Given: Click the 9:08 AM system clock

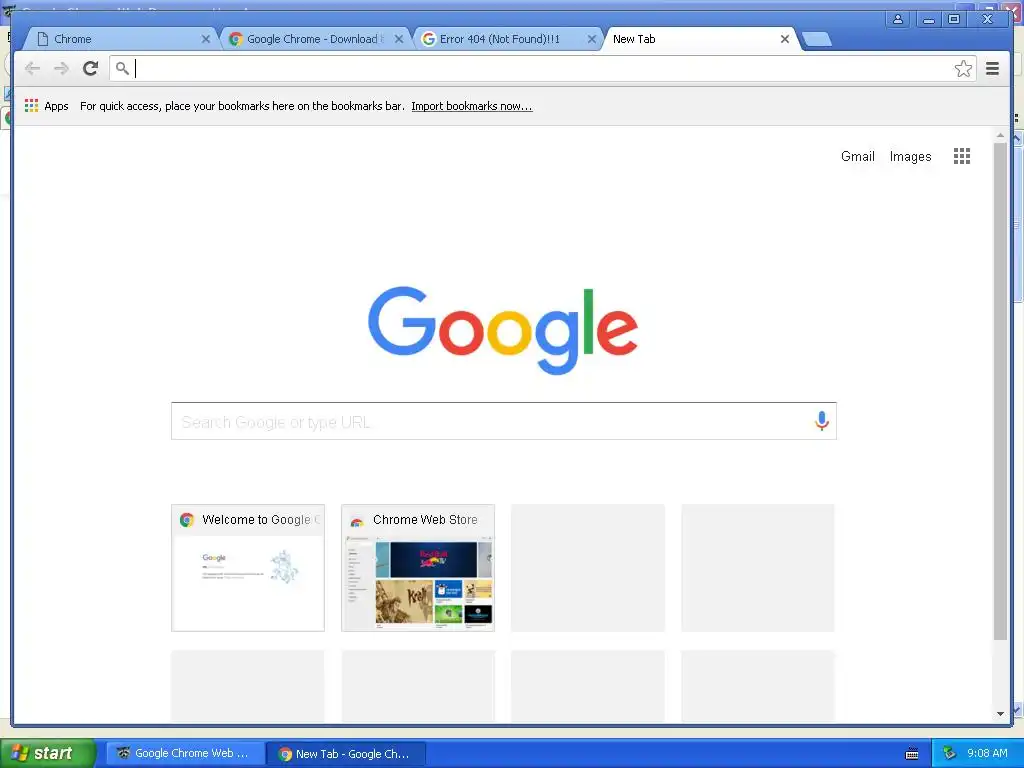Looking at the screenshot, I should tap(987, 753).
